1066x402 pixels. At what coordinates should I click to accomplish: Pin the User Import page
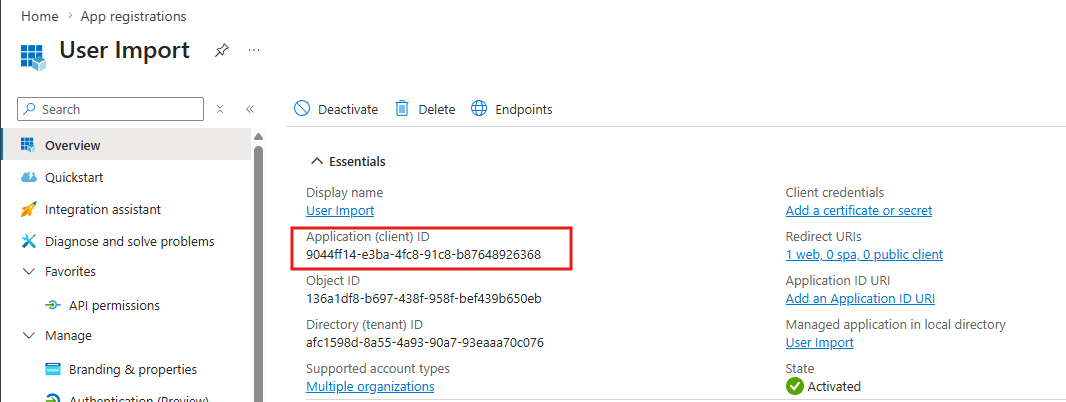(x=222, y=51)
